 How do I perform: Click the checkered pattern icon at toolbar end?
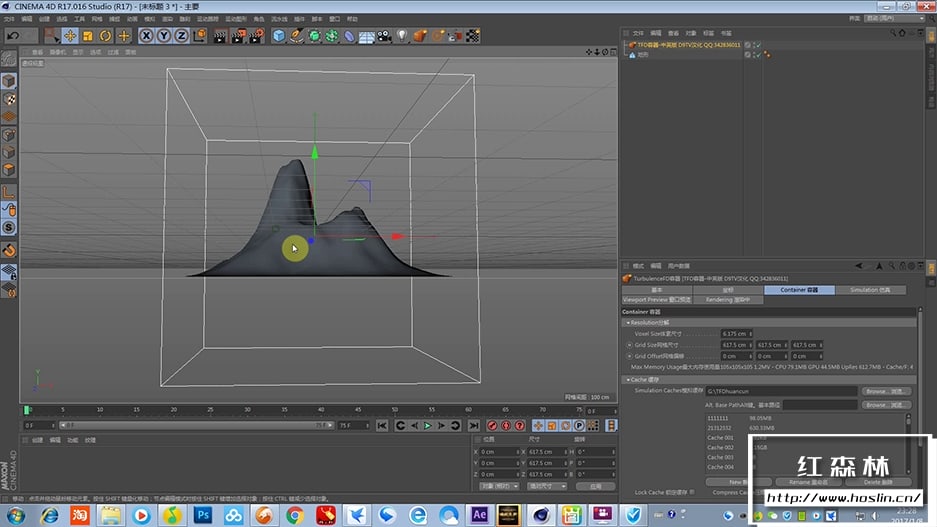click(473, 36)
